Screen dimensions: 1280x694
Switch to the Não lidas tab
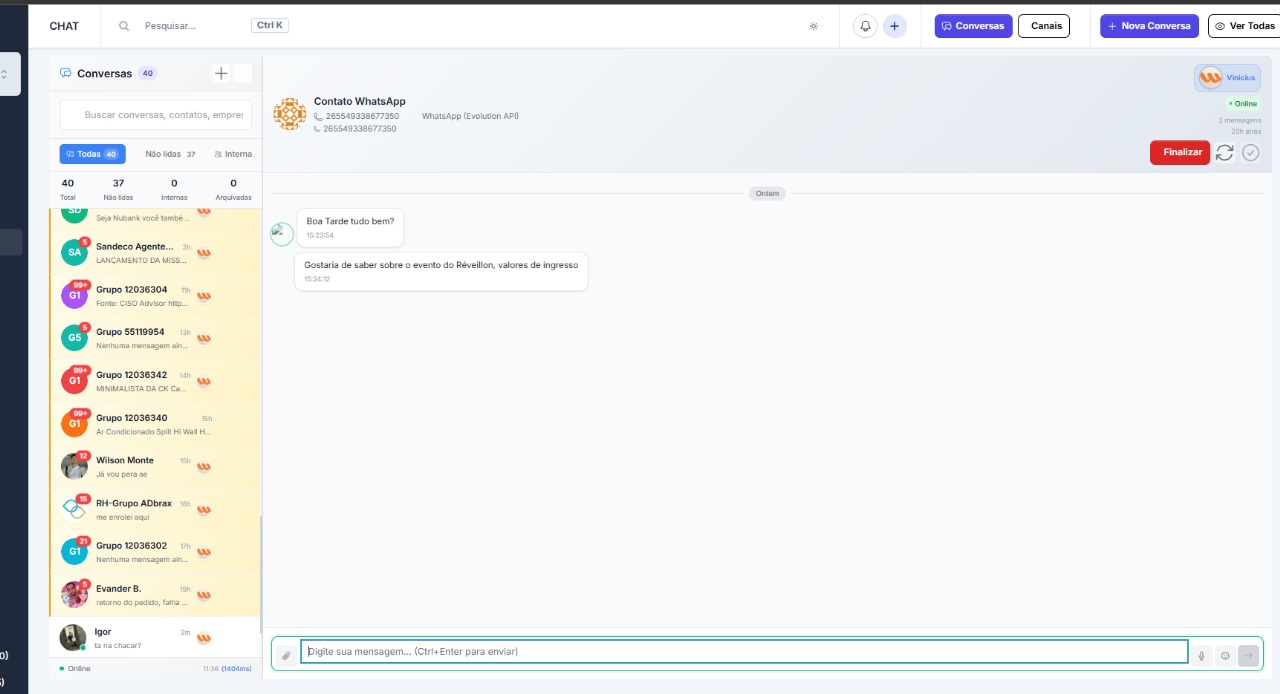(169, 154)
